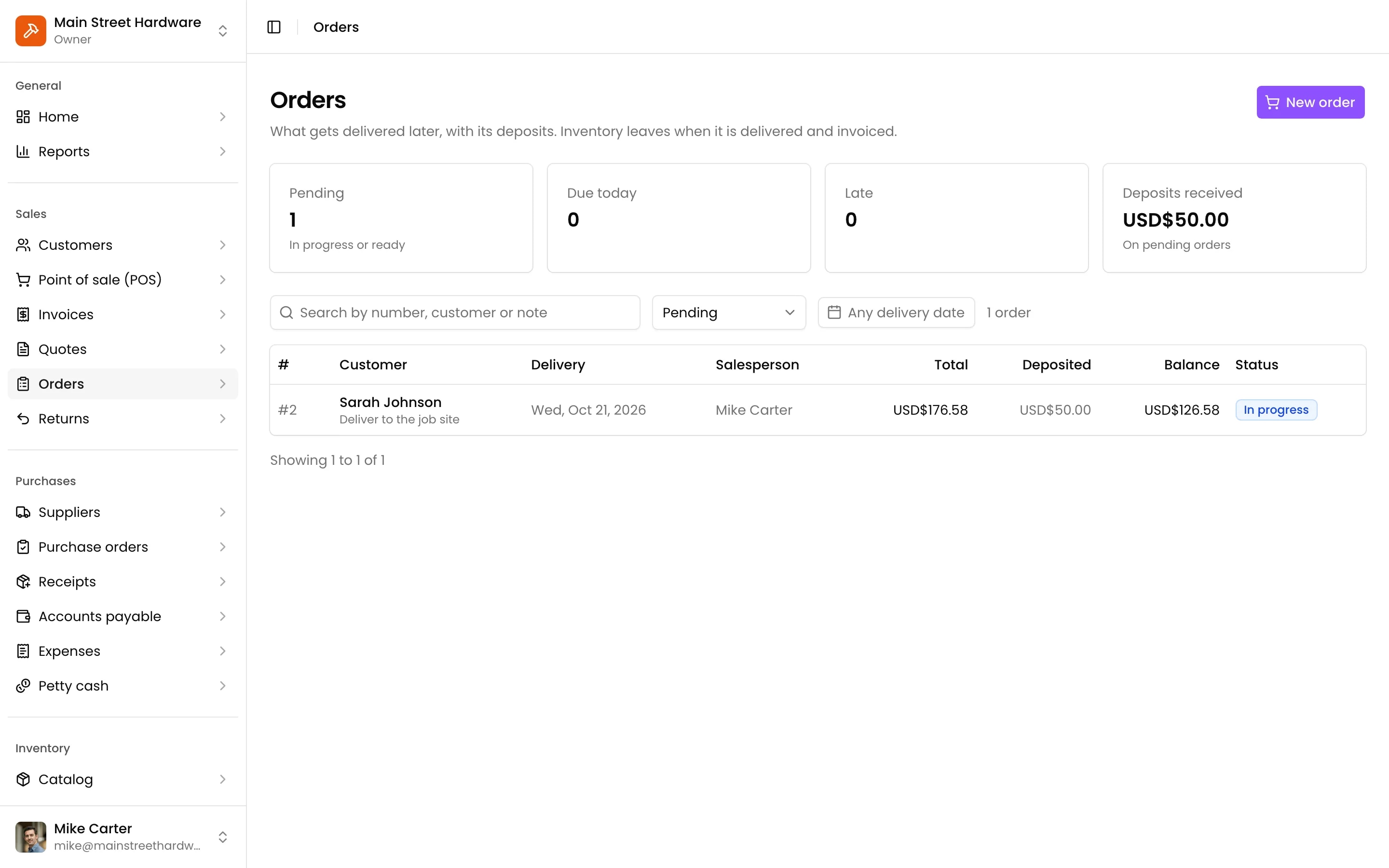The image size is (1389, 868).
Task: Click the New order button
Action: (x=1310, y=102)
